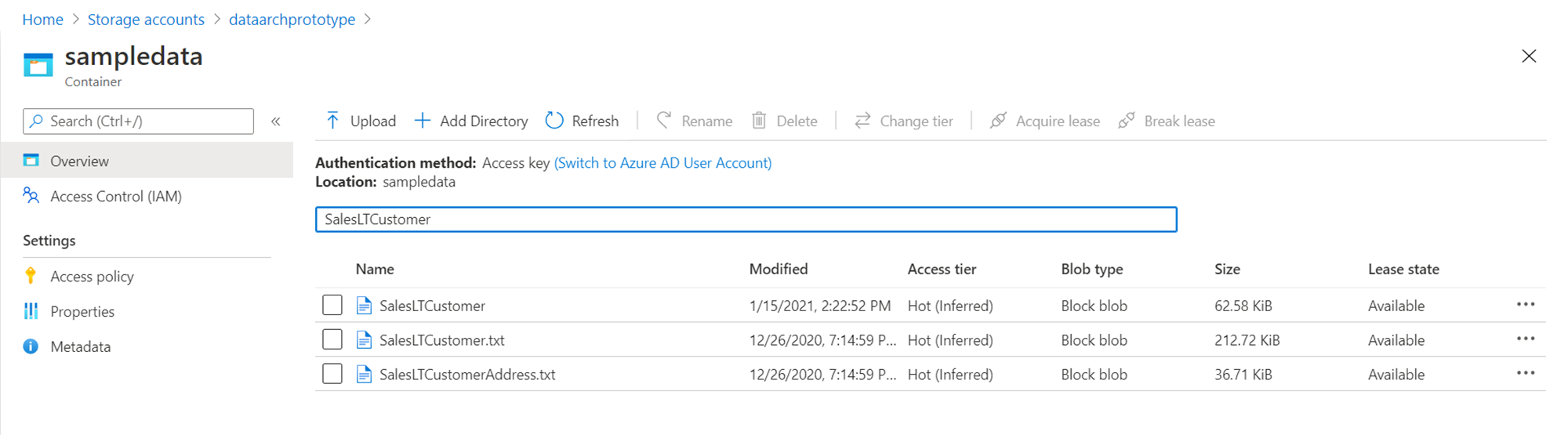Click the Change tier arrows icon
1568x435 pixels.
[862, 121]
